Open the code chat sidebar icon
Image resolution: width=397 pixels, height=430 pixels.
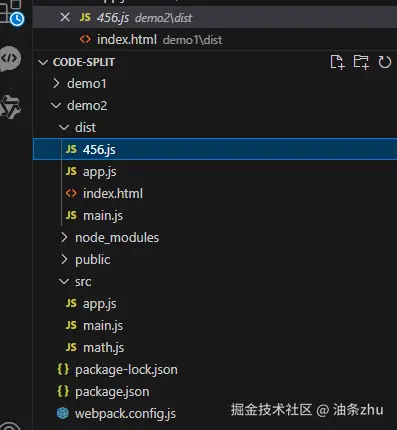pos(10,59)
